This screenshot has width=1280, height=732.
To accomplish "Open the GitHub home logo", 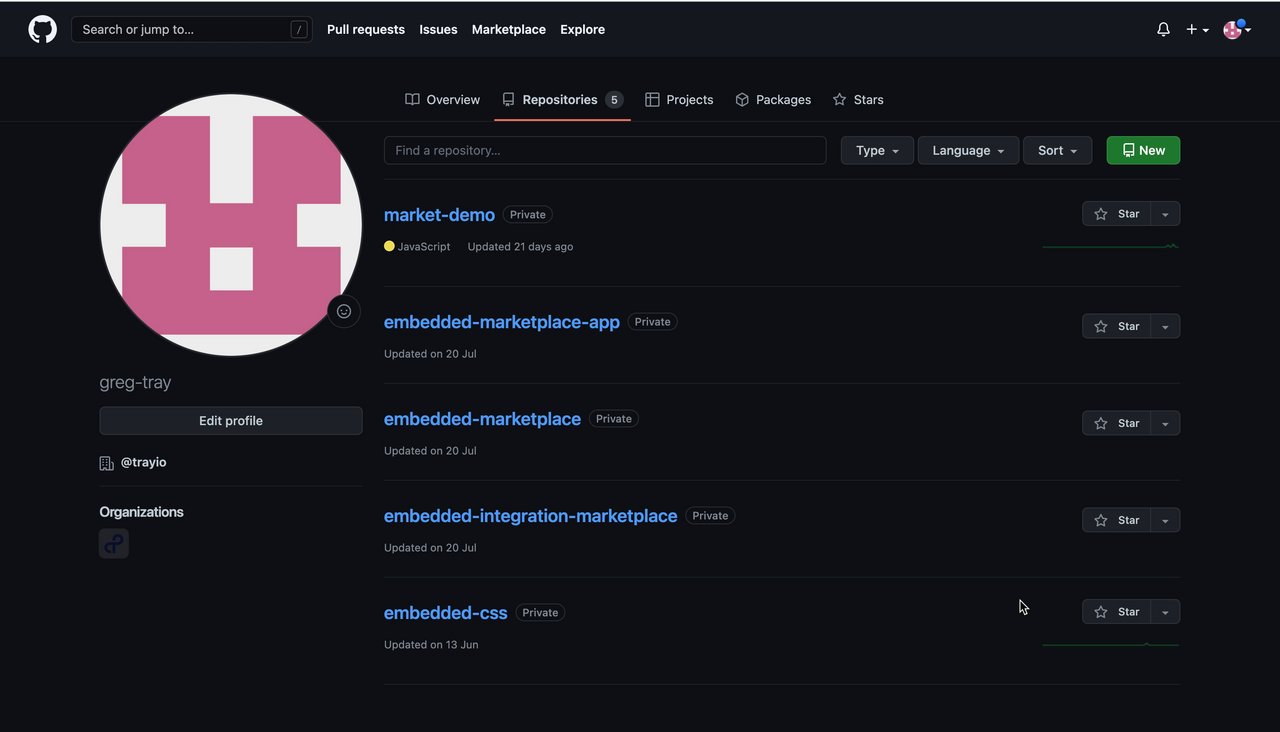I will [x=43, y=29].
